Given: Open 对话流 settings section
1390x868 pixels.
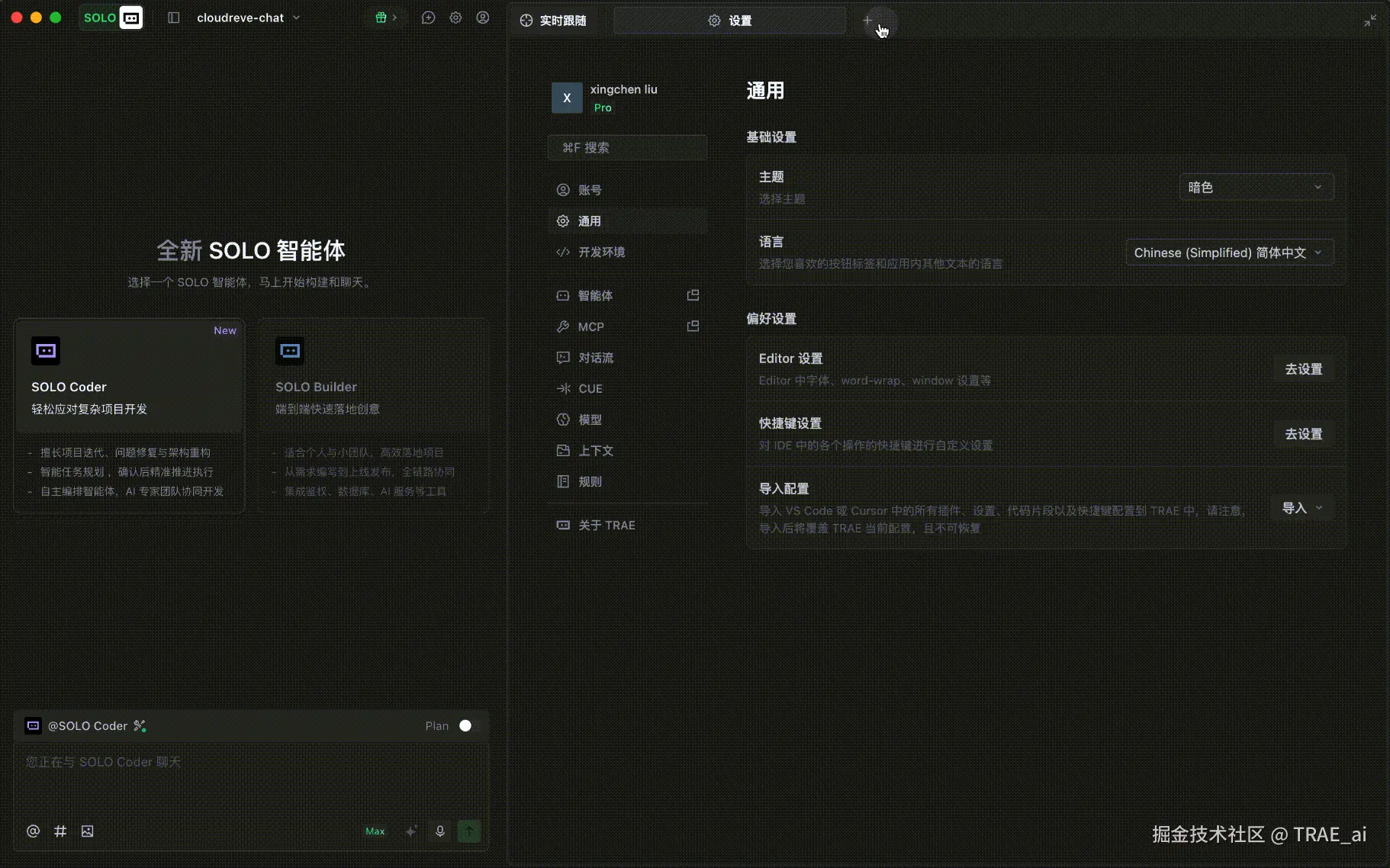Looking at the screenshot, I should (627, 358).
